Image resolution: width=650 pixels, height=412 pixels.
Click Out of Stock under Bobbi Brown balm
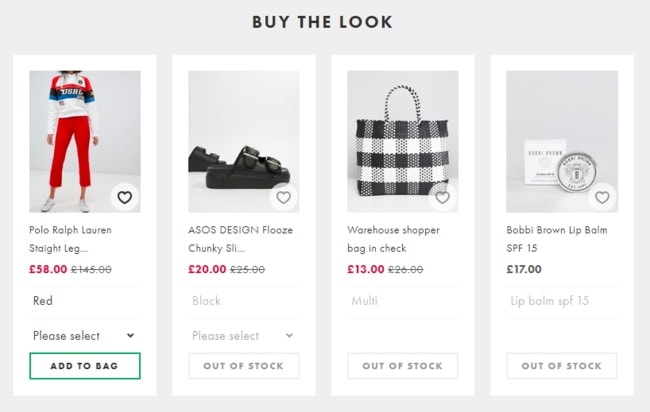[561, 366]
